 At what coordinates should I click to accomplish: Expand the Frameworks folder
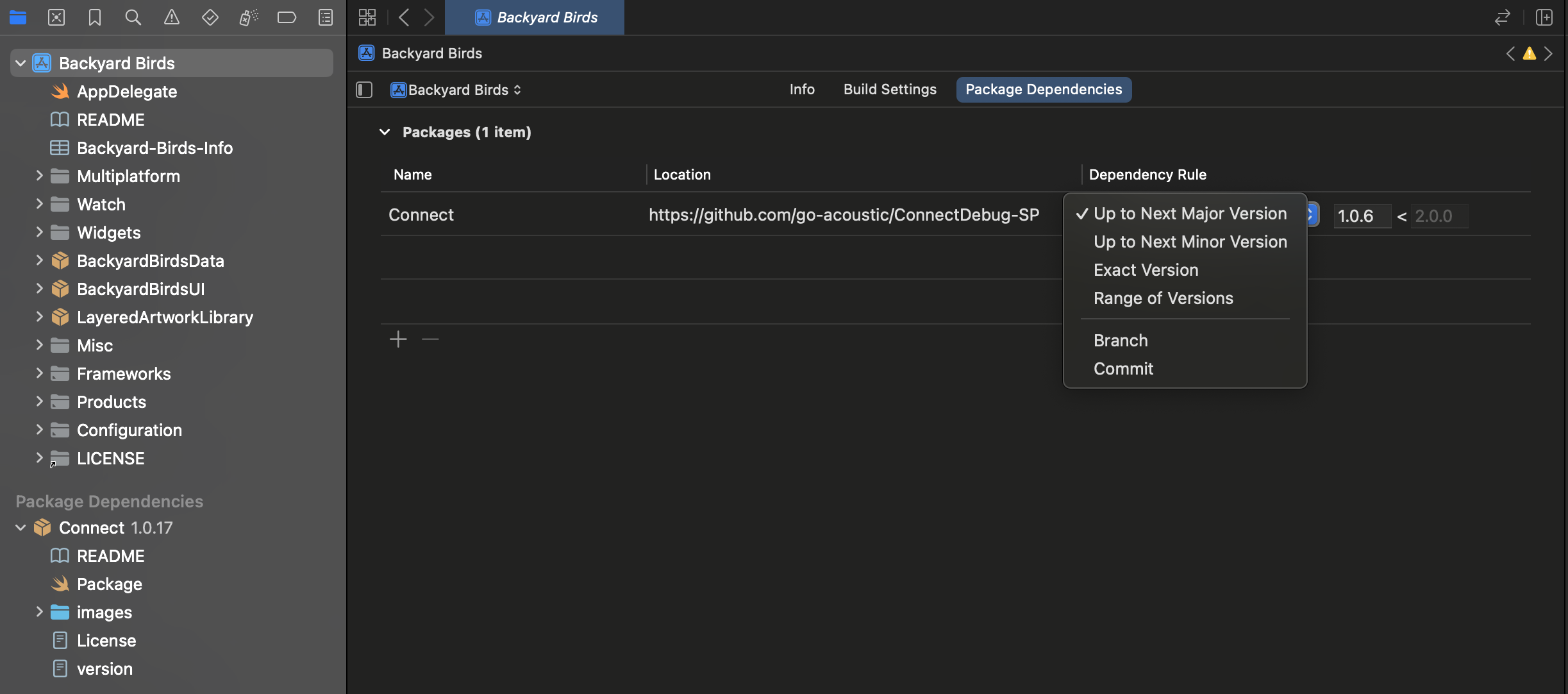pos(39,373)
